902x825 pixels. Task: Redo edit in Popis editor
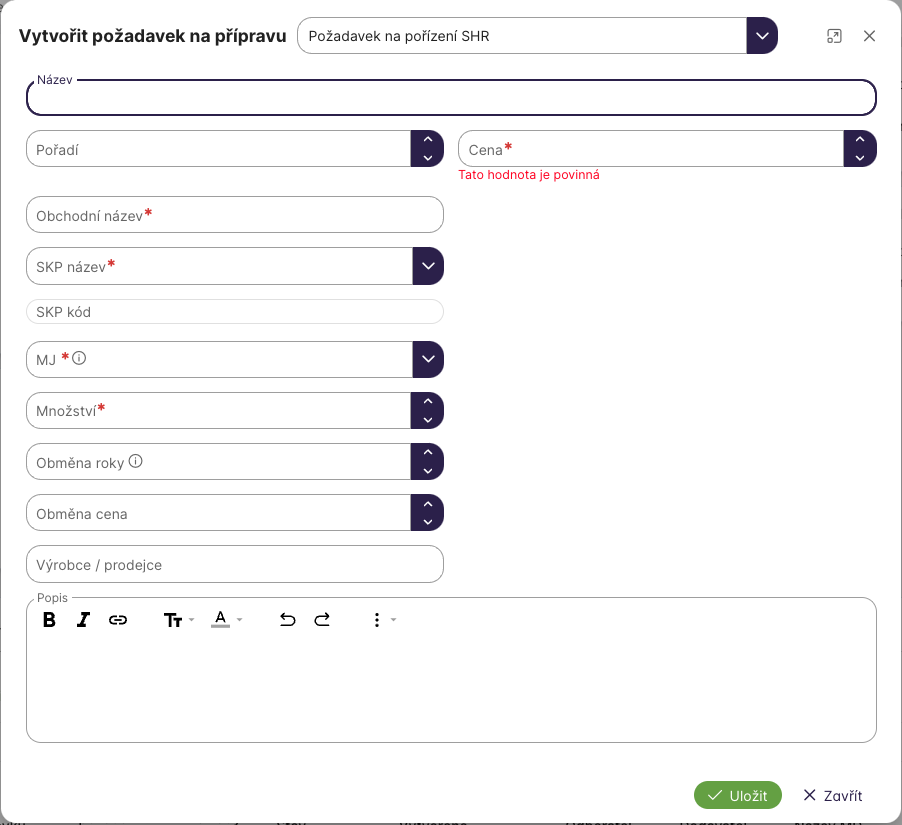pyautogui.click(x=322, y=620)
